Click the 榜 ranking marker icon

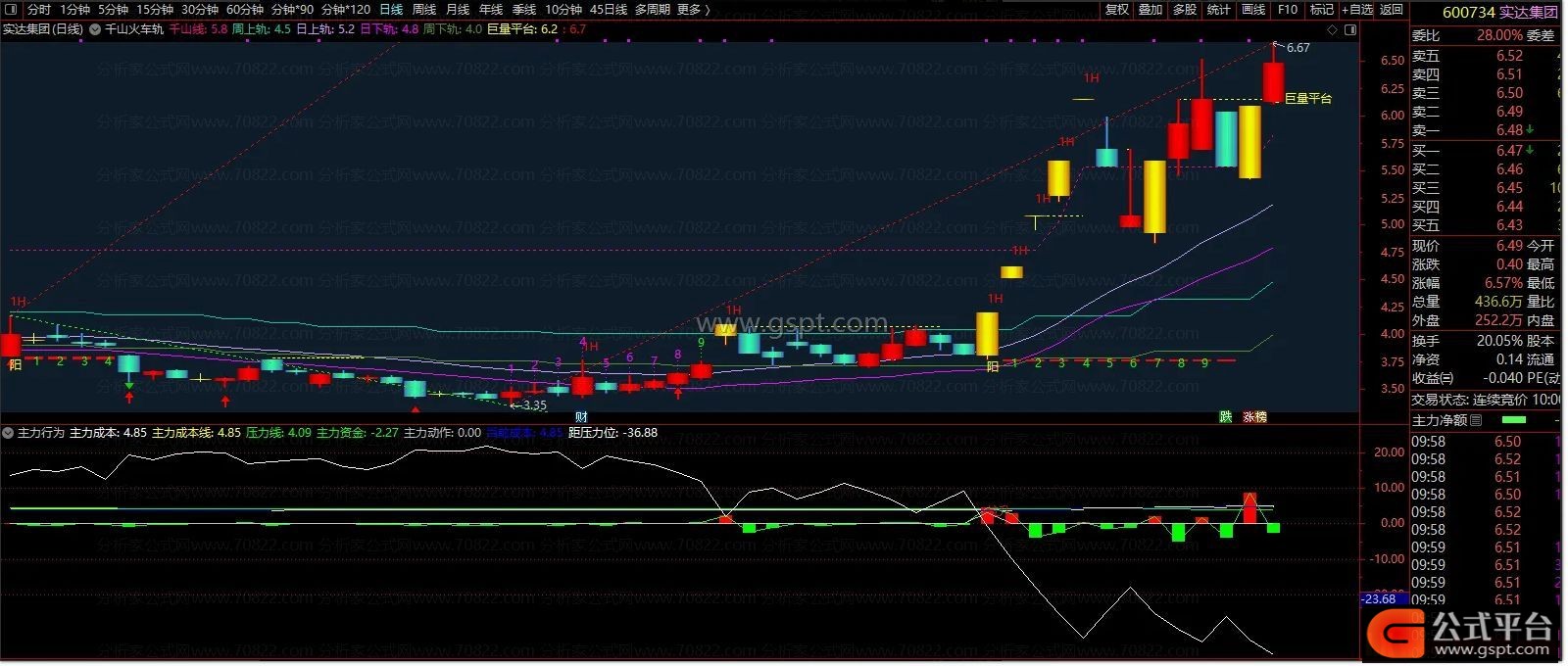1260,417
